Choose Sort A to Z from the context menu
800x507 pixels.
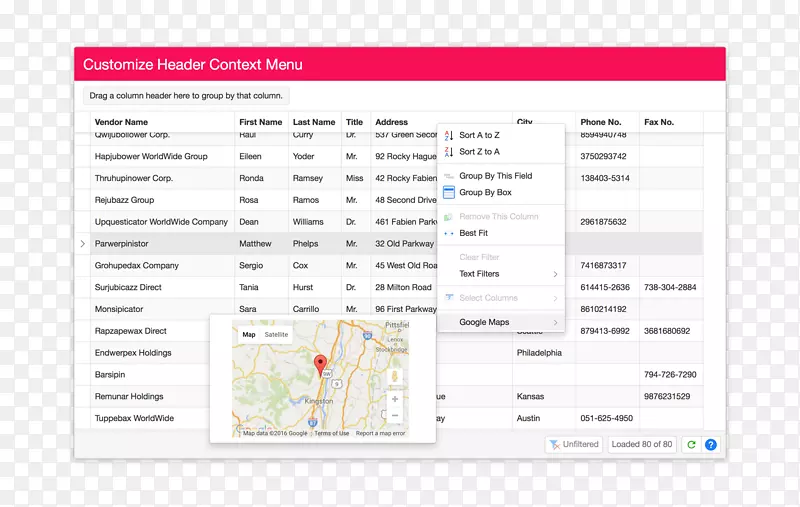(x=501, y=135)
